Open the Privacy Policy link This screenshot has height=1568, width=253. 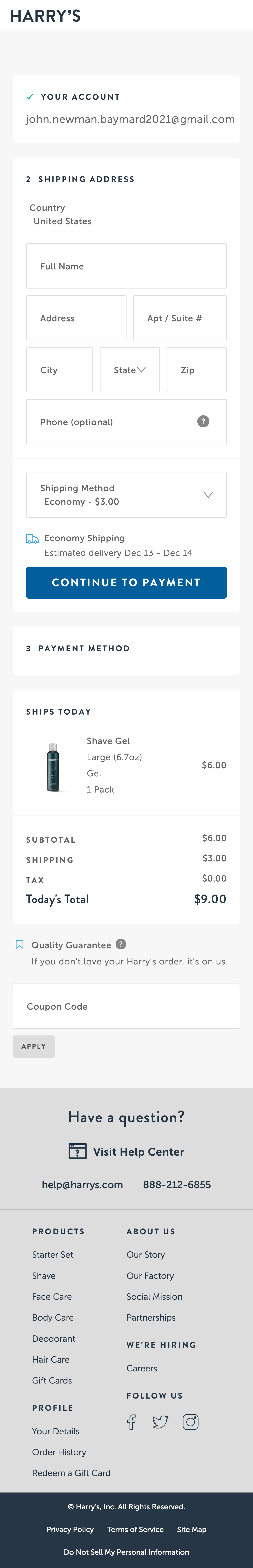[70, 1529]
